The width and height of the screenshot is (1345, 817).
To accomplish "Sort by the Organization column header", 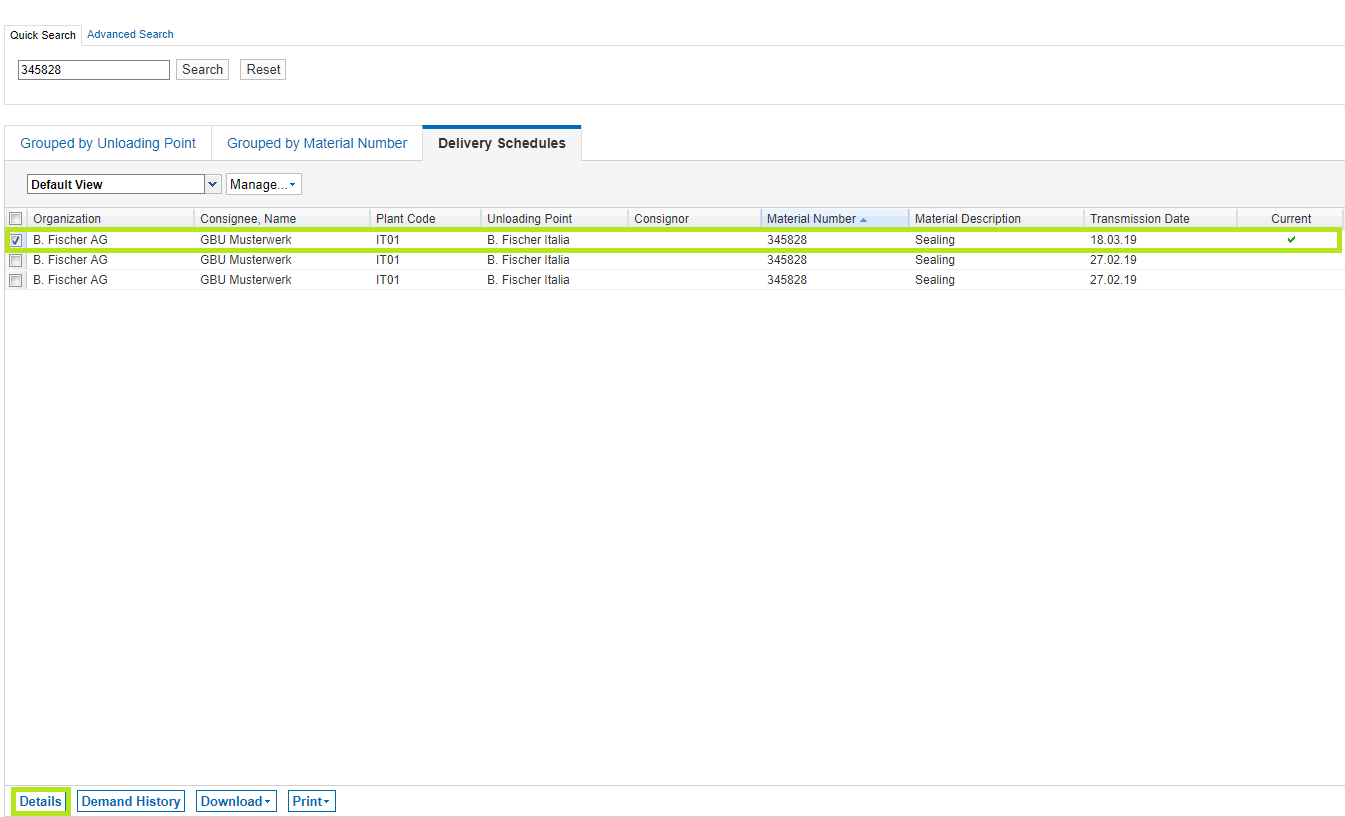I will click(x=110, y=219).
